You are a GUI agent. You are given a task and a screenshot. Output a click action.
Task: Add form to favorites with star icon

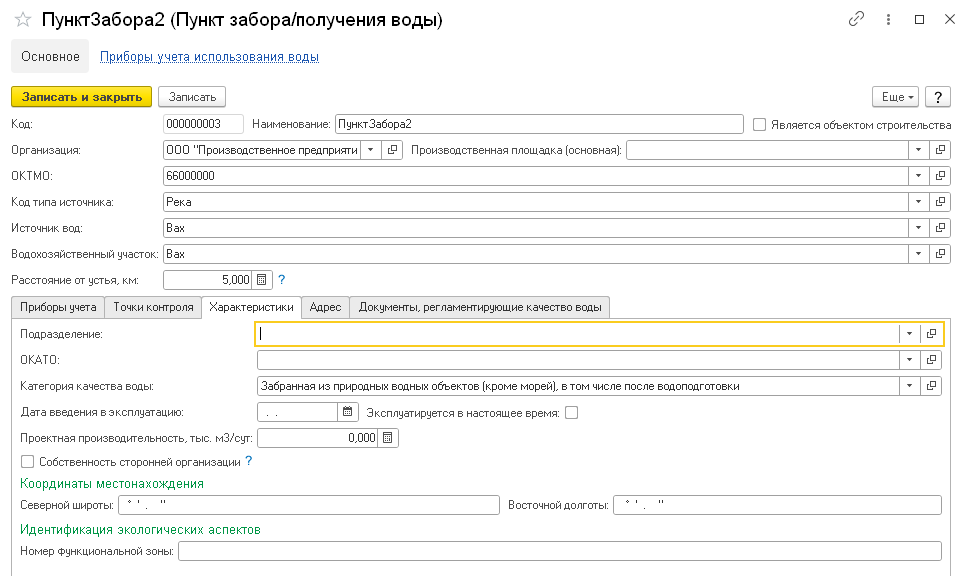click(22, 20)
